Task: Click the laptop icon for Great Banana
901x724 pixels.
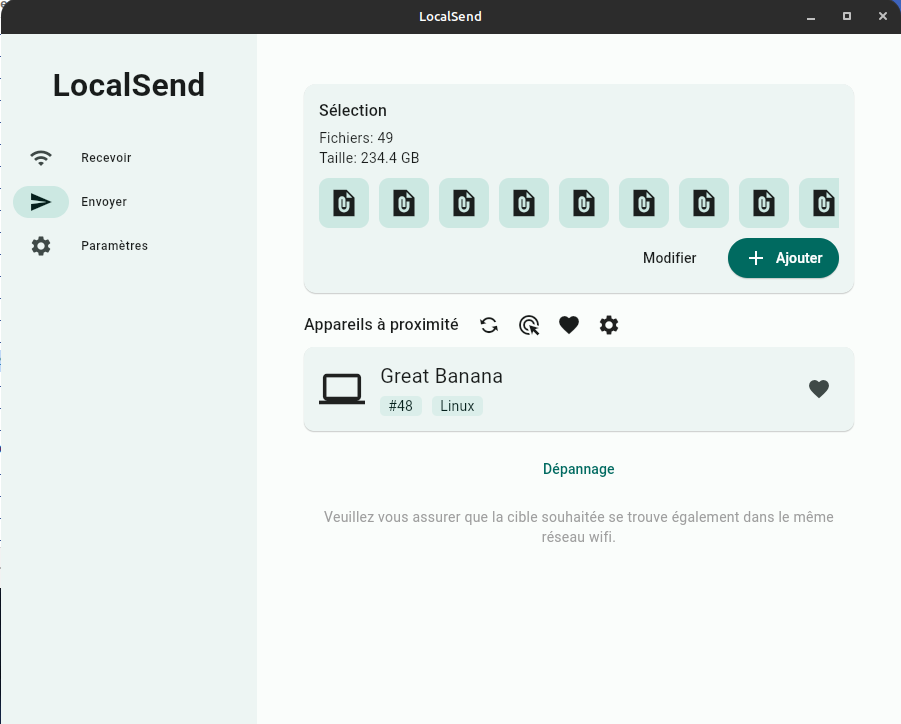Action: click(x=342, y=389)
